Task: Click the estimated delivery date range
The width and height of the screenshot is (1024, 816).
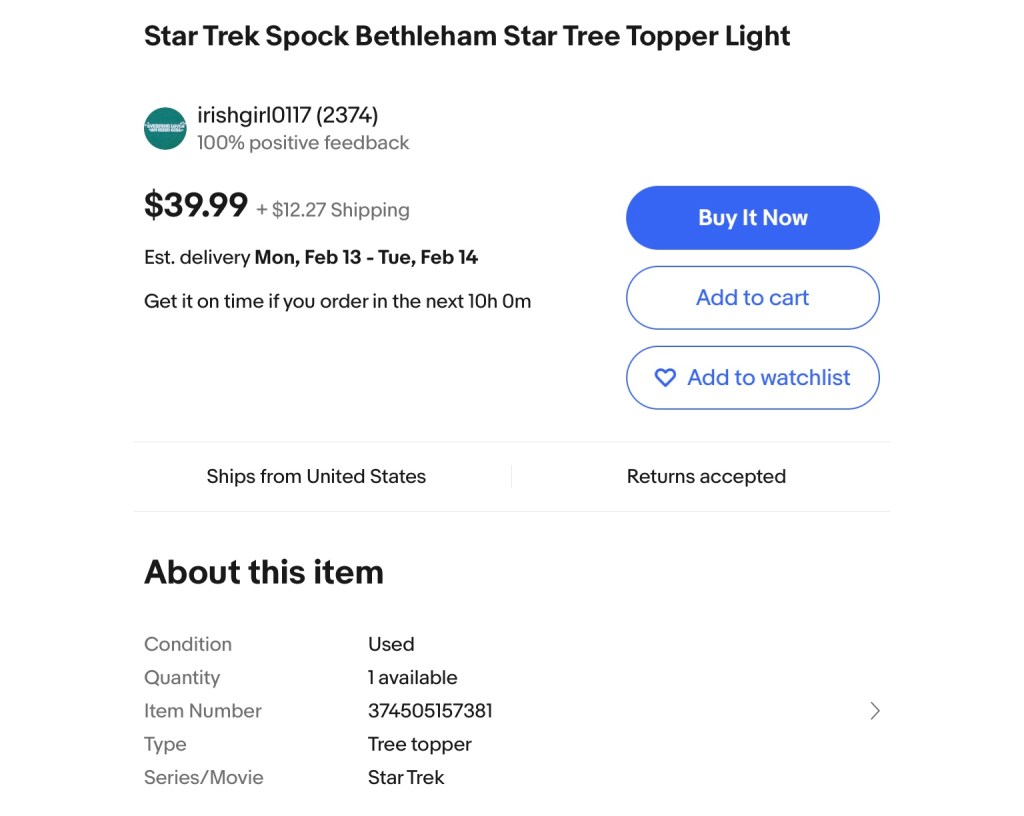Action: 366,257
